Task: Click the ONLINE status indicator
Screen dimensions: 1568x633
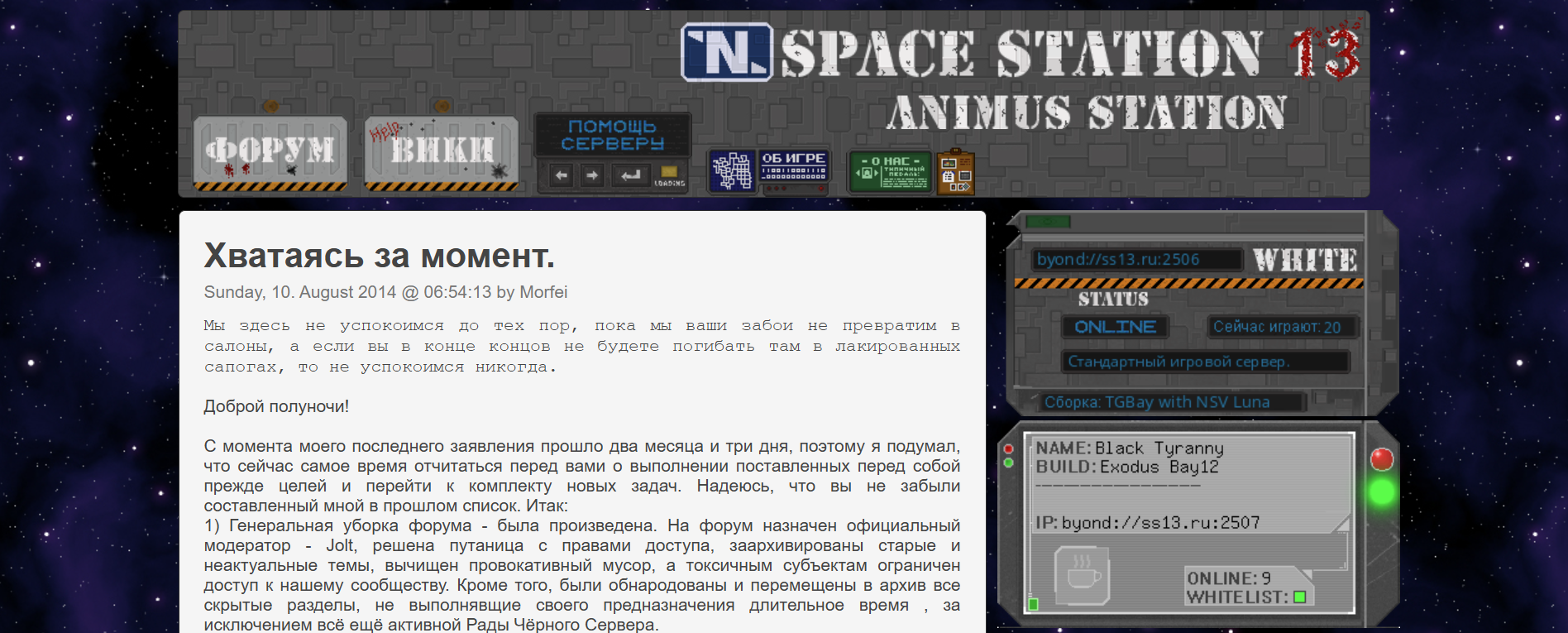Action: click(x=1115, y=327)
